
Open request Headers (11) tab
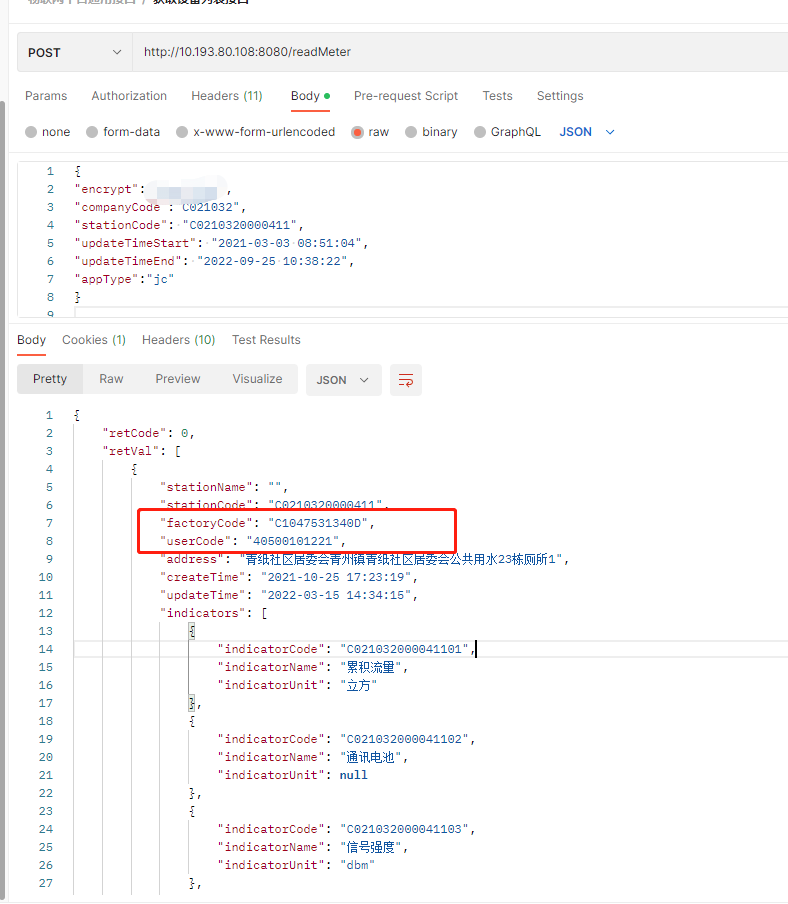point(227,96)
